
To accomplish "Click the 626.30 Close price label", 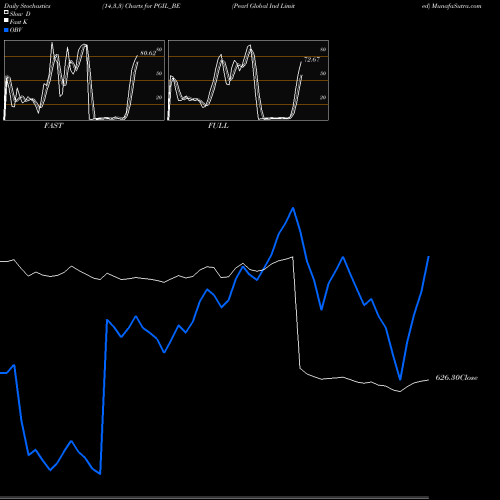I will (x=457, y=378).
